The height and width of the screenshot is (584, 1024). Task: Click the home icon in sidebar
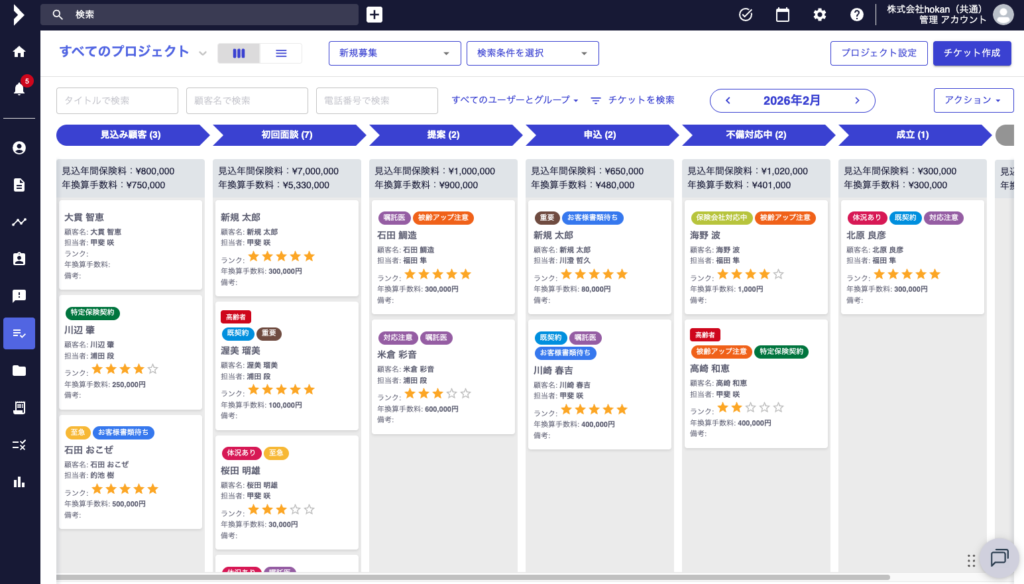[19, 52]
